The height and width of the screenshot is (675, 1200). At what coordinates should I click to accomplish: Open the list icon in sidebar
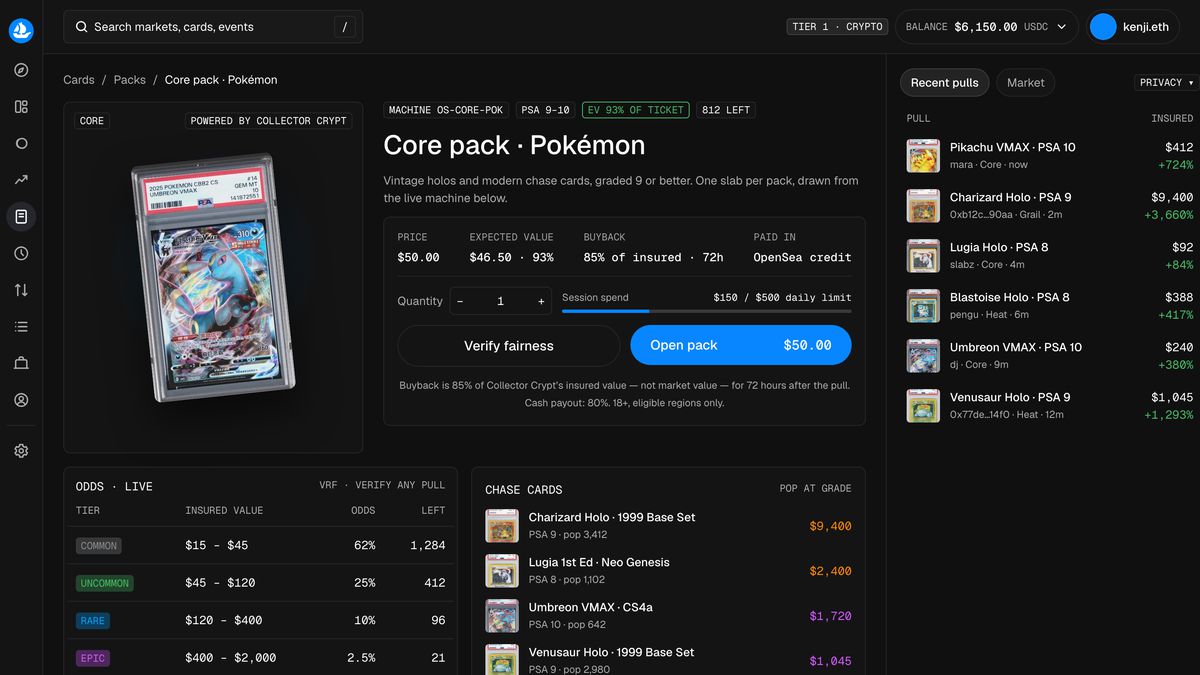click(21, 327)
